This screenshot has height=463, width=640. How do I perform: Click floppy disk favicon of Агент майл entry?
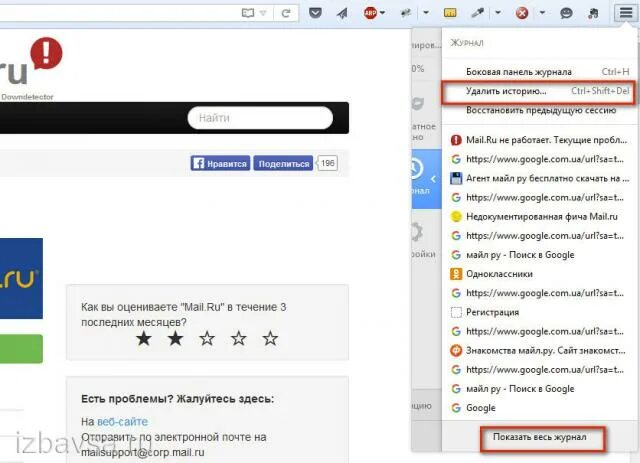click(x=456, y=178)
